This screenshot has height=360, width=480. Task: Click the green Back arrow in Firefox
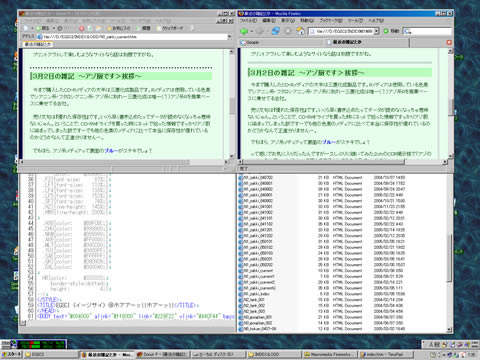pos(244,31)
